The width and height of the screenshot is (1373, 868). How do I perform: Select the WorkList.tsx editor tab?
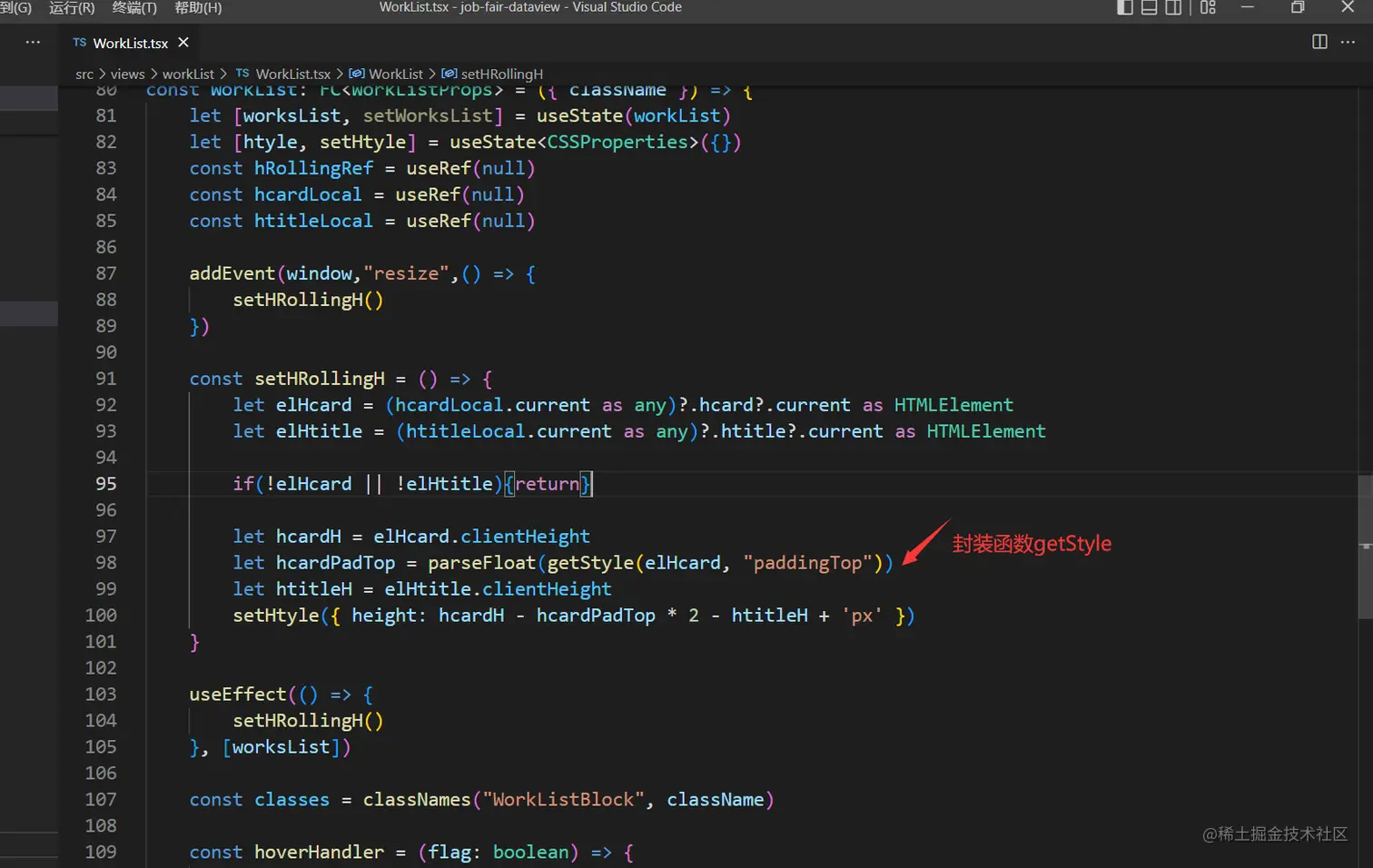click(x=130, y=43)
